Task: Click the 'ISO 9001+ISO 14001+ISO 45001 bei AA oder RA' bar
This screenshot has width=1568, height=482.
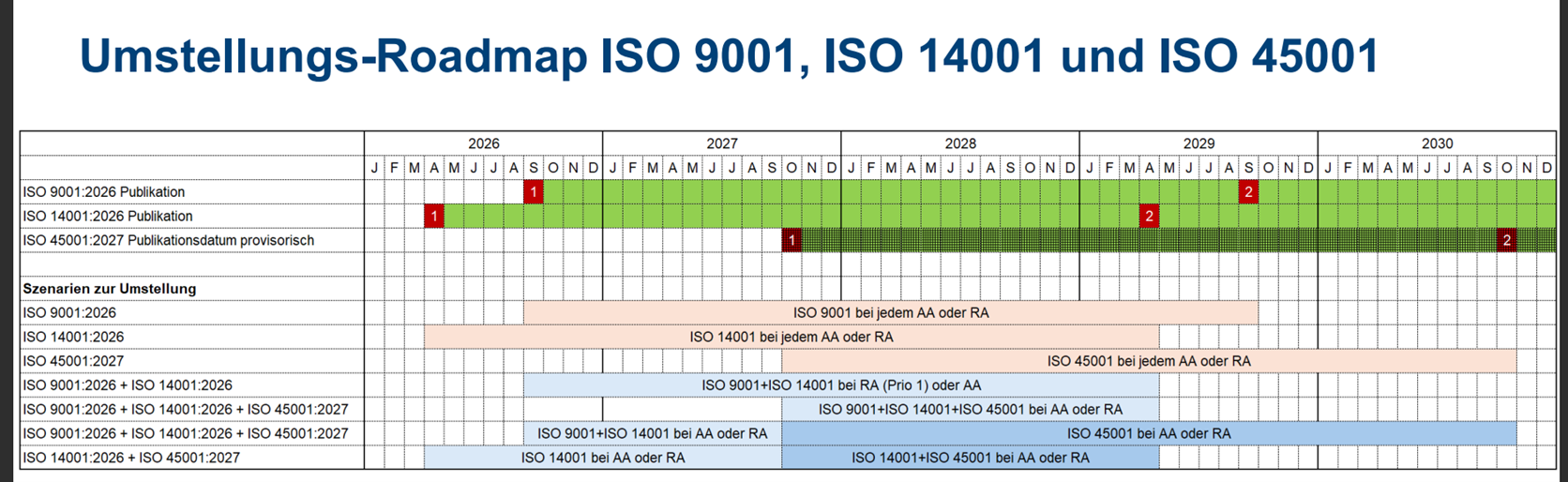Action: pos(970,410)
